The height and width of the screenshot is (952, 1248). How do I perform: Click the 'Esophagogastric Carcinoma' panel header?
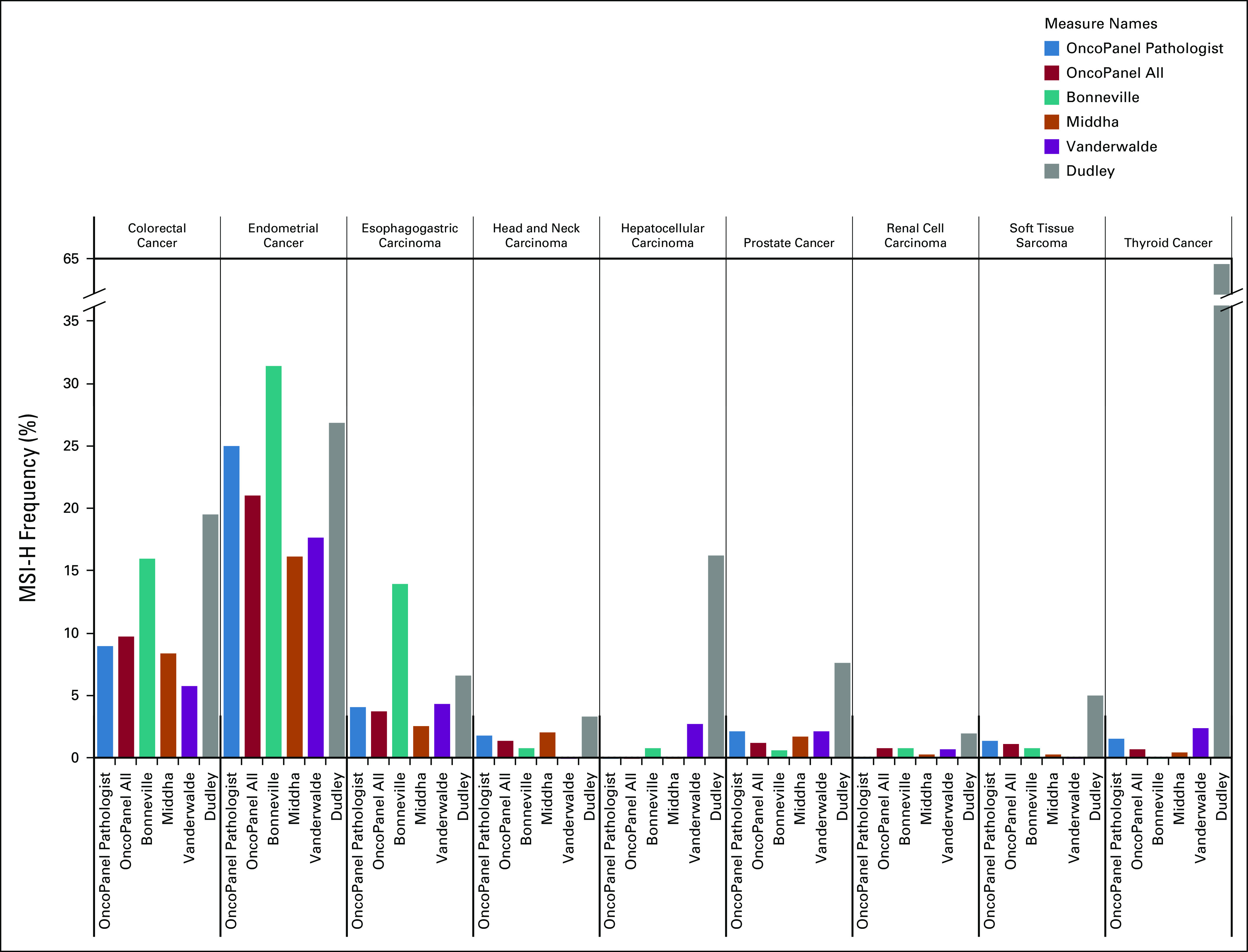click(409, 235)
